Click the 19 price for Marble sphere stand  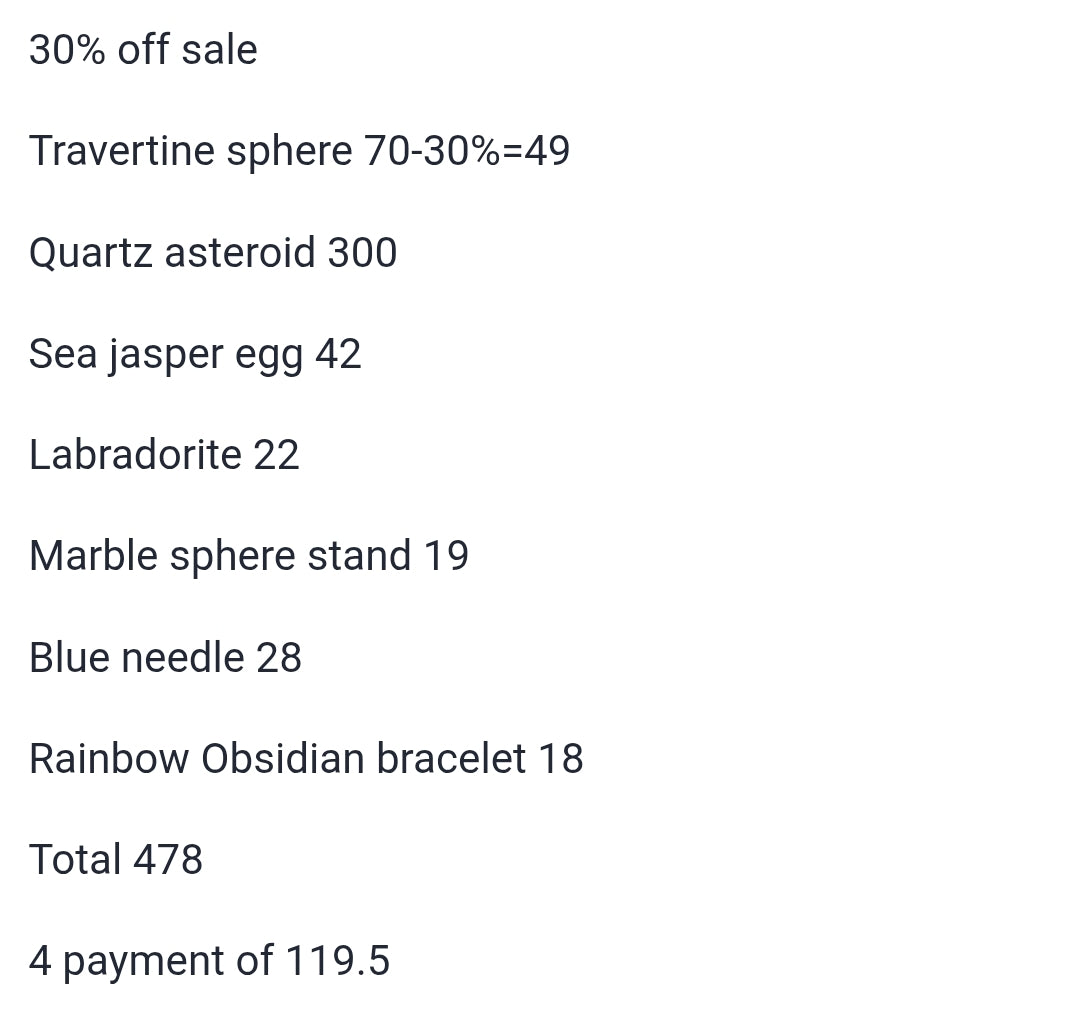tap(446, 556)
